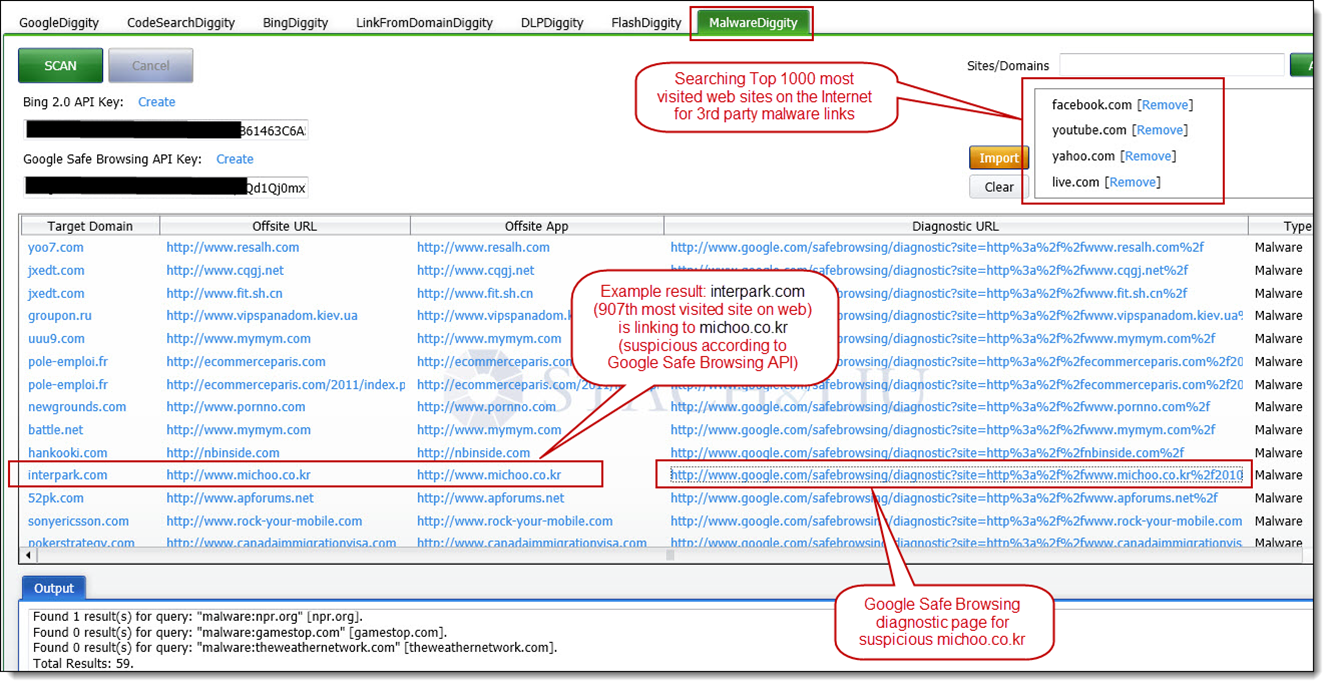Open the 52pk.com target domain link
The image size is (1329, 687).
point(56,498)
